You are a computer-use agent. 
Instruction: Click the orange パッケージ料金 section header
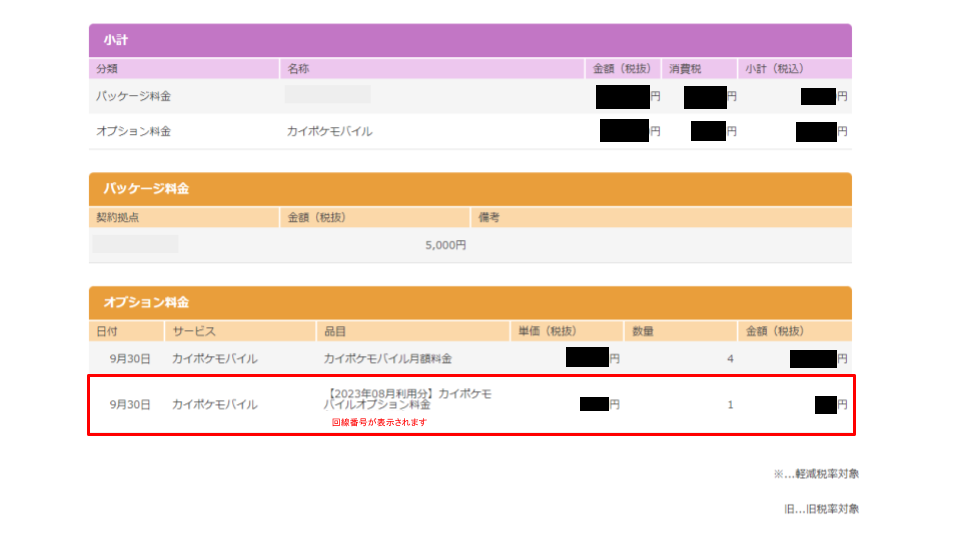[x=470, y=189]
